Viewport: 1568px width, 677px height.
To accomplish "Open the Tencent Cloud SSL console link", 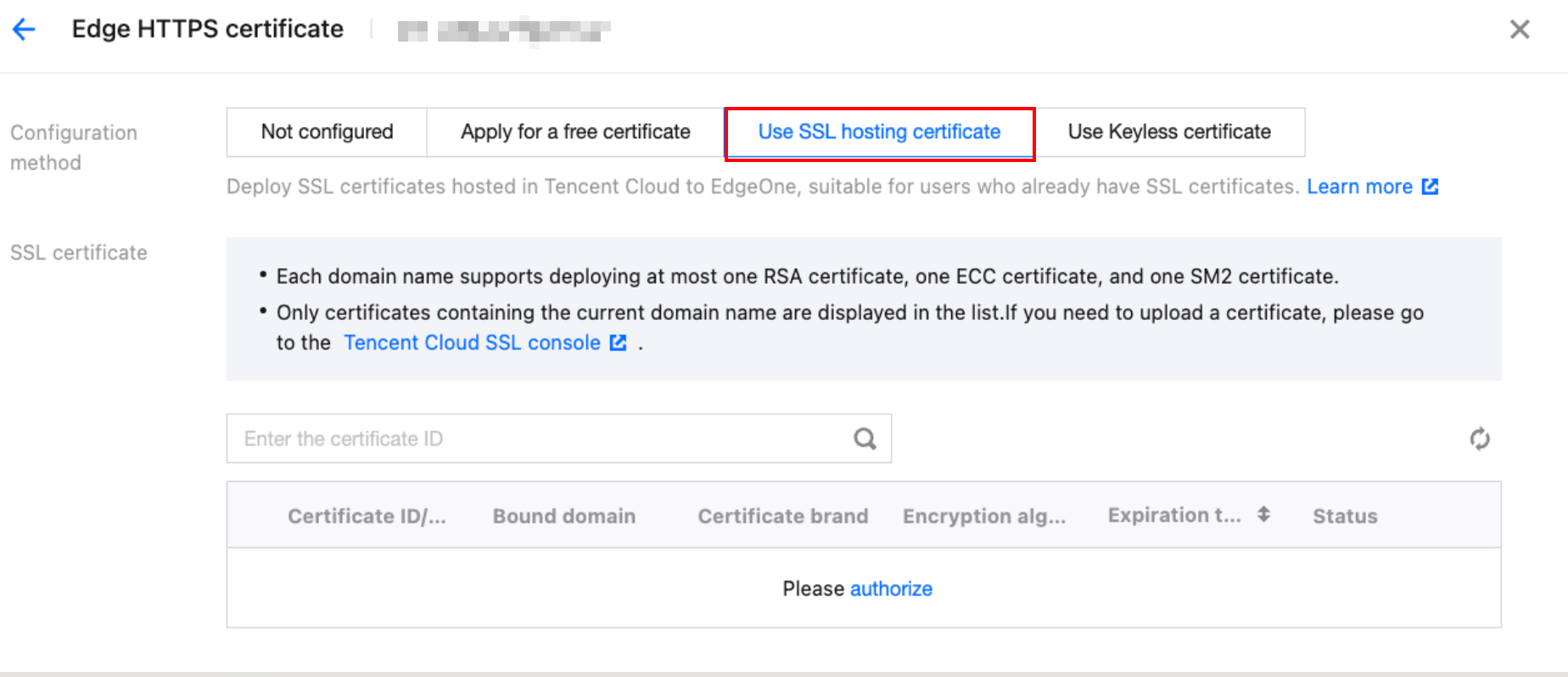I will tap(472, 343).
